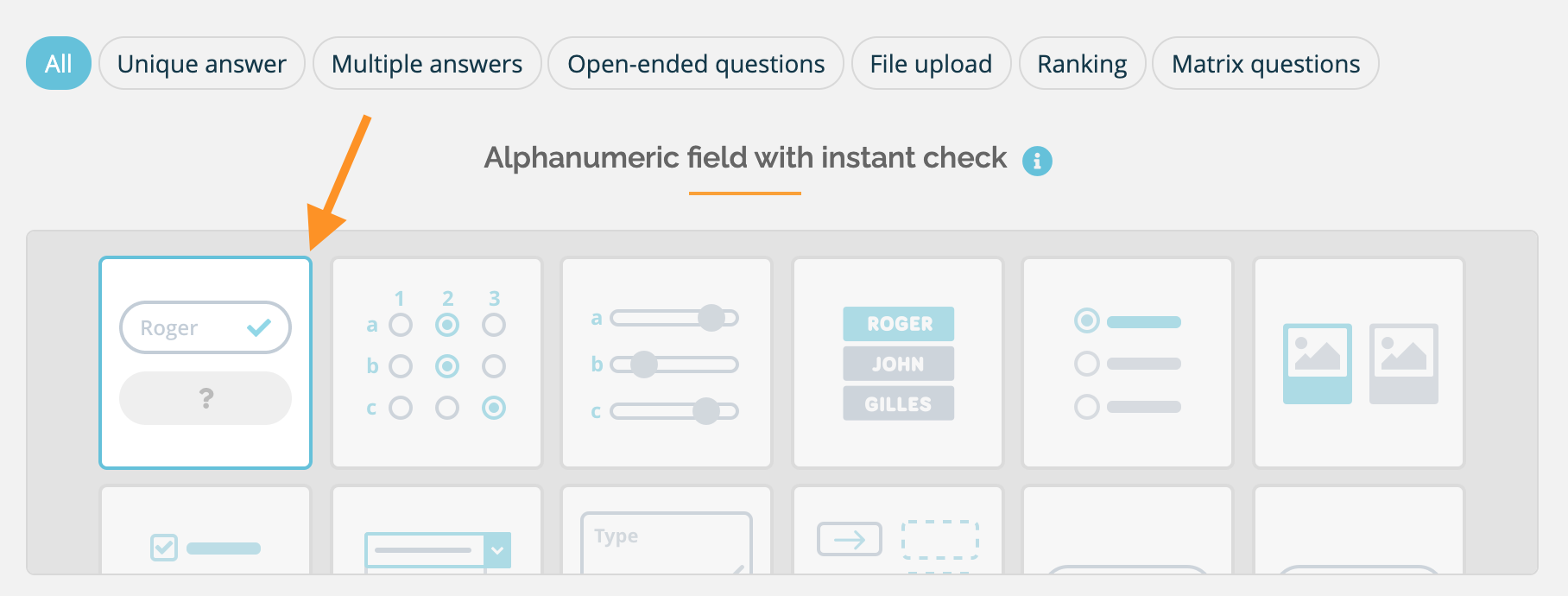
Task: Click the blue info icon beside the title
Action: (x=1037, y=161)
